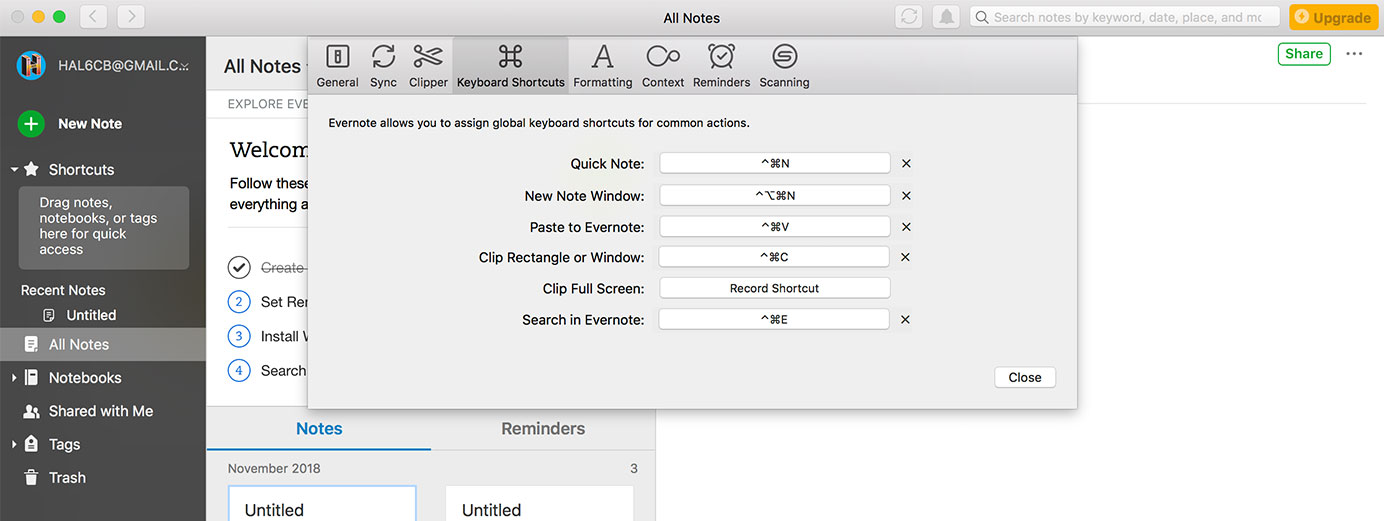Click the green New Note plus icon
This screenshot has width=1384, height=521.
pyautogui.click(x=31, y=123)
